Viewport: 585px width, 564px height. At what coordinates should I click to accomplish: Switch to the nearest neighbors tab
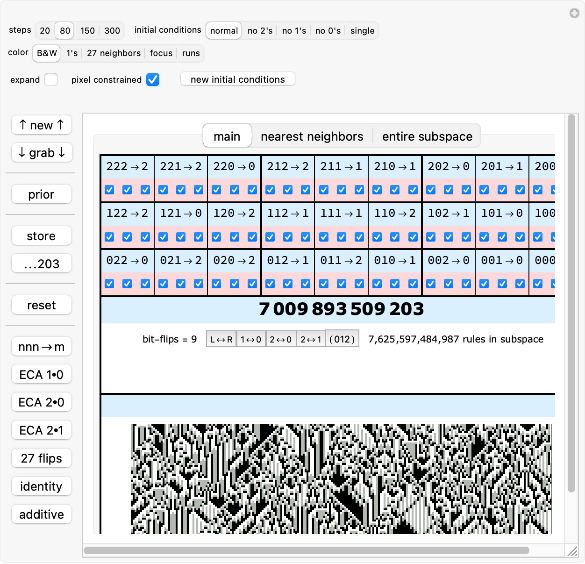click(312, 137)
